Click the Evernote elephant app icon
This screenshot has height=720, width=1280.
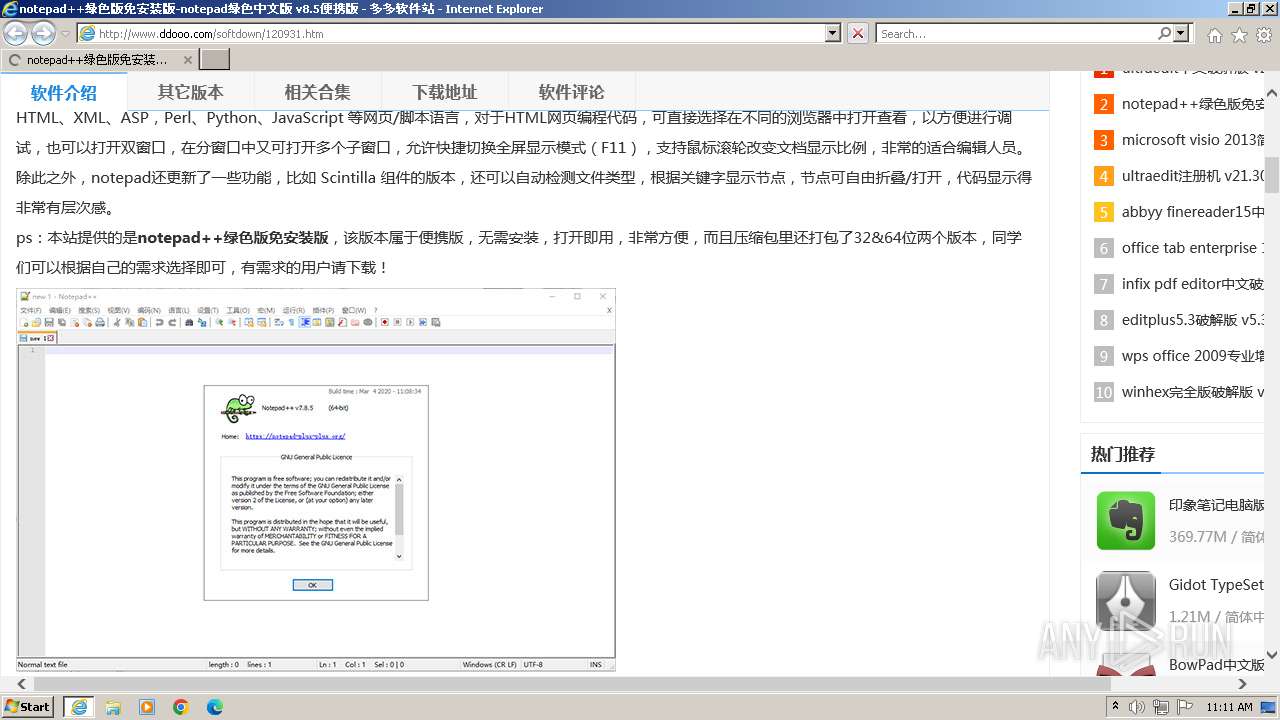[1126, 520]
